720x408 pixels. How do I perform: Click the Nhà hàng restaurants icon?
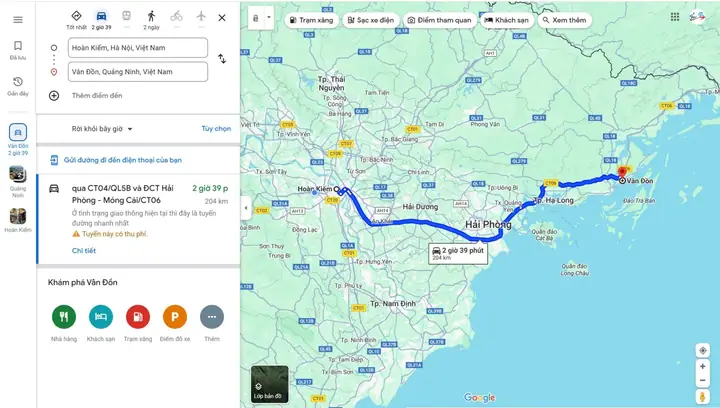(64, 317)
